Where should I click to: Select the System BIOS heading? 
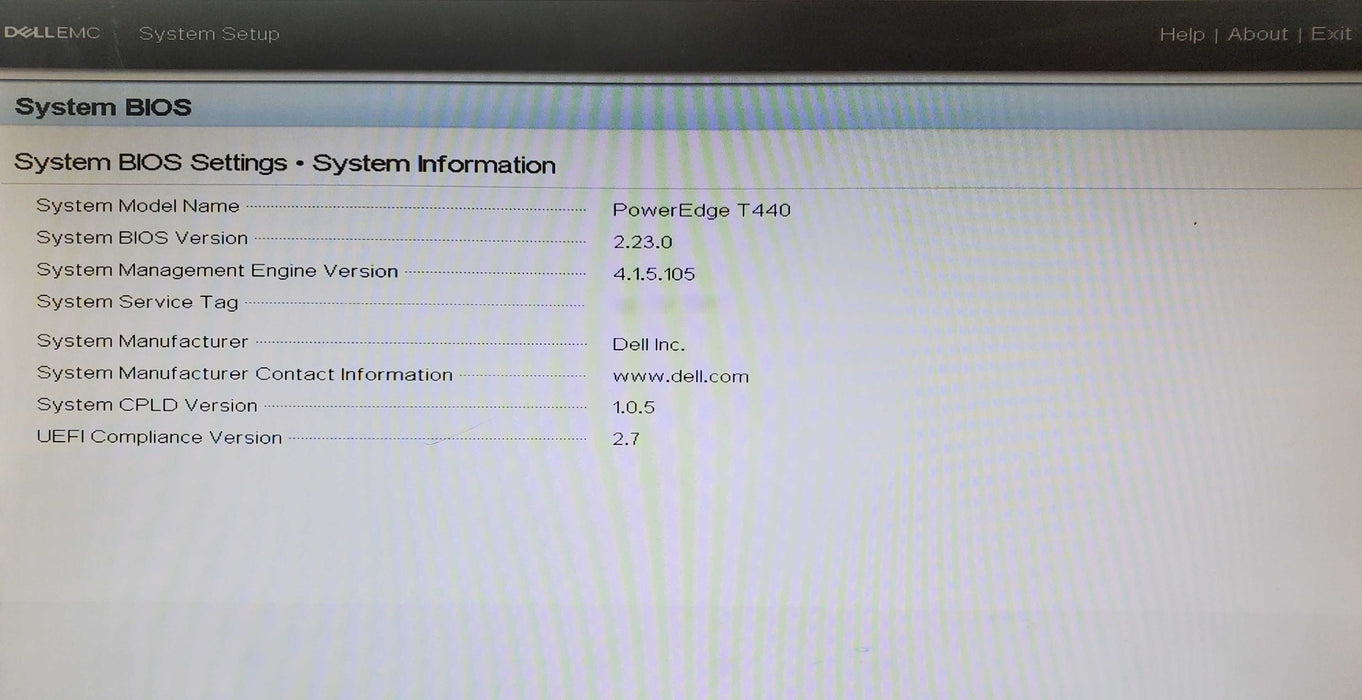coord(103,107)
